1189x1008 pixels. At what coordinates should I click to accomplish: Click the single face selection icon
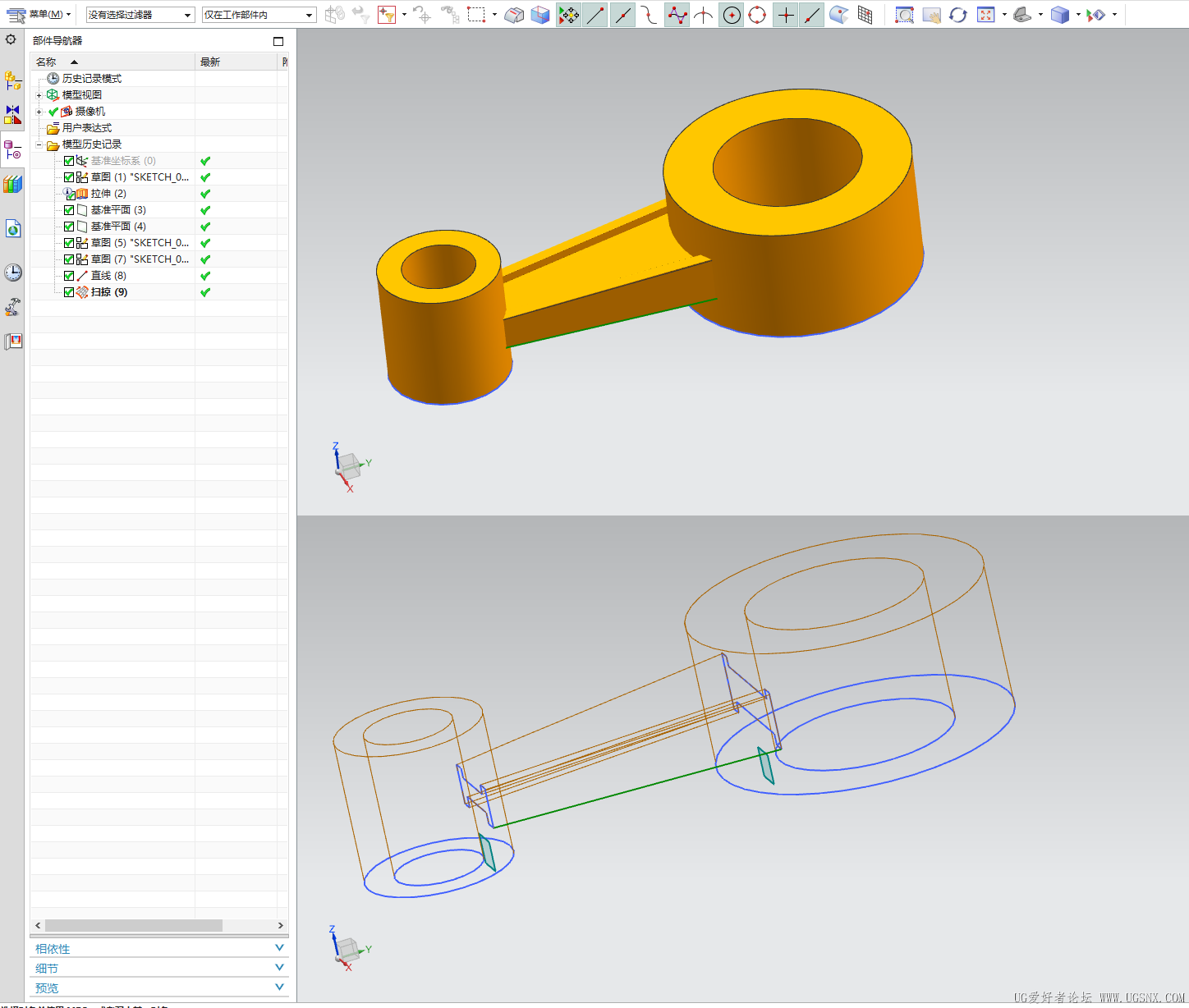[x=514, y=15]
